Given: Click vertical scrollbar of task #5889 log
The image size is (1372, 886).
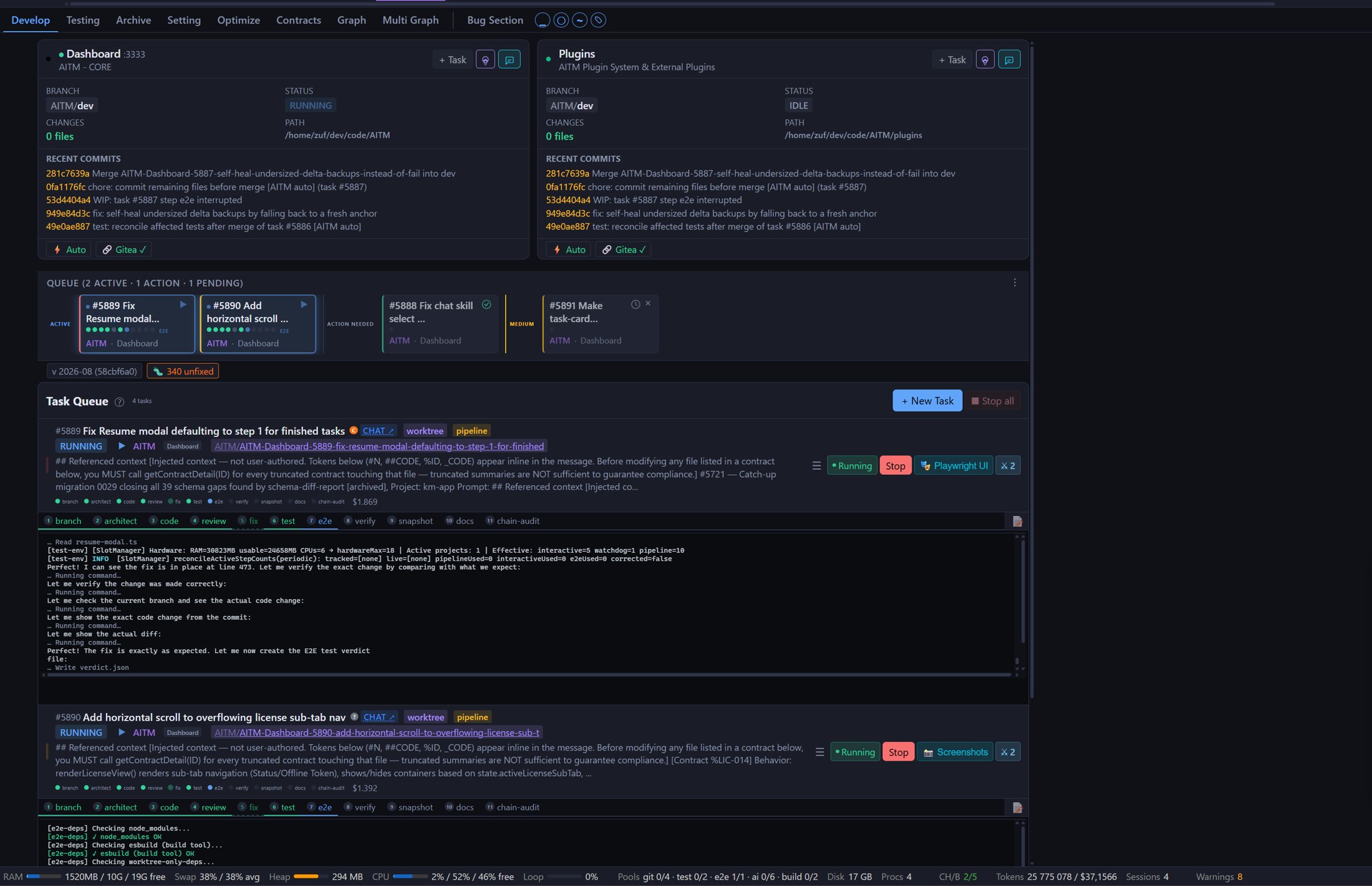Looking at the screenshot, I should coord(1023,591).
